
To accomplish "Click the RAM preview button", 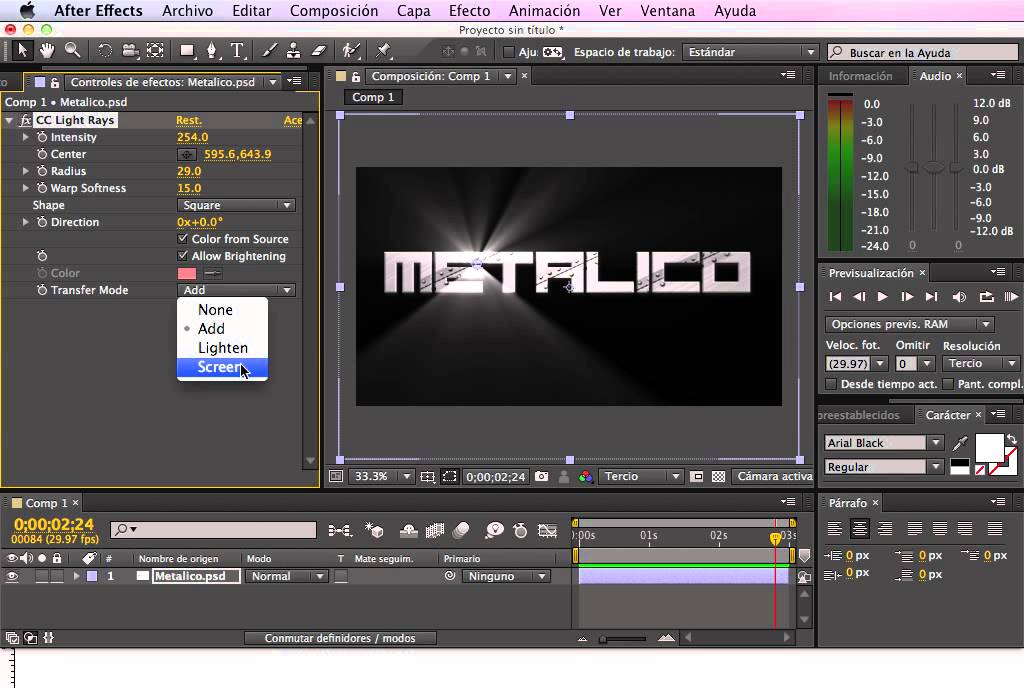I will click(x=1011, y=297).
